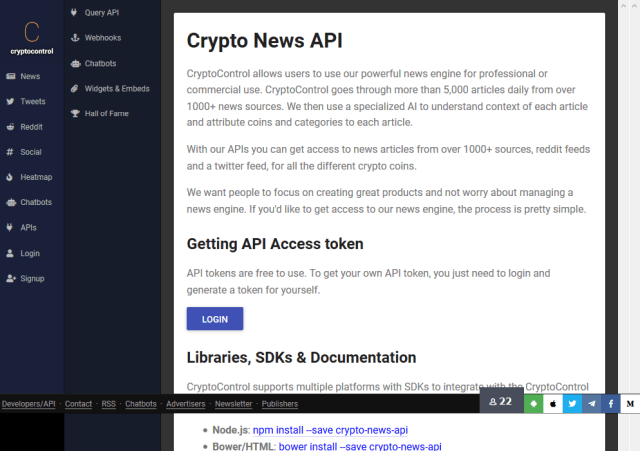Click the Publishers footer link

[x=280, y=404]
